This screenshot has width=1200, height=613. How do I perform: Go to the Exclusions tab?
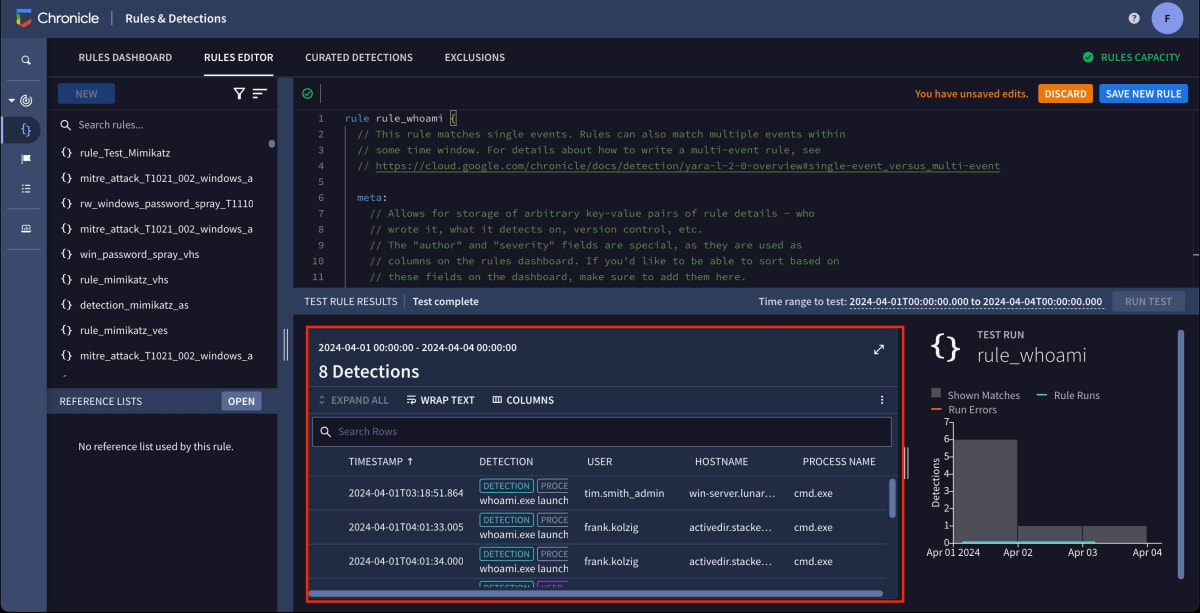[474, 58]
